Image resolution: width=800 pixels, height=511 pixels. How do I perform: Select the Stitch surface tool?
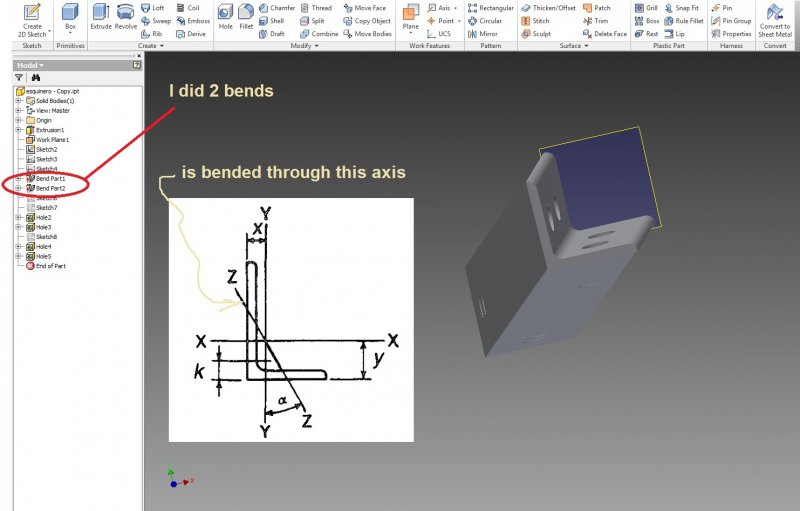click(535, 21)
